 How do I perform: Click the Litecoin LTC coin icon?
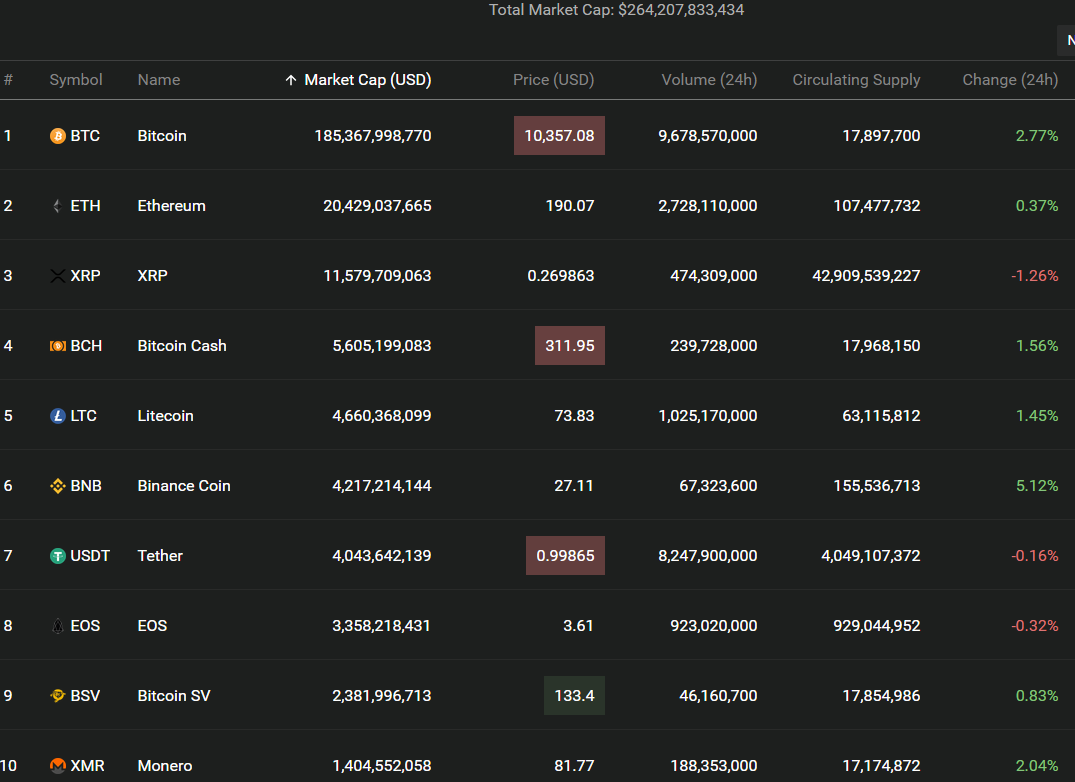click(58, 416)
